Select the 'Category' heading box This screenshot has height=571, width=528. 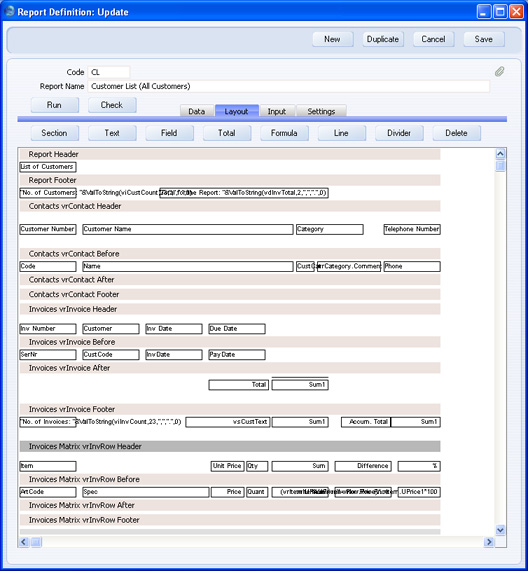[x=330, y=229]
